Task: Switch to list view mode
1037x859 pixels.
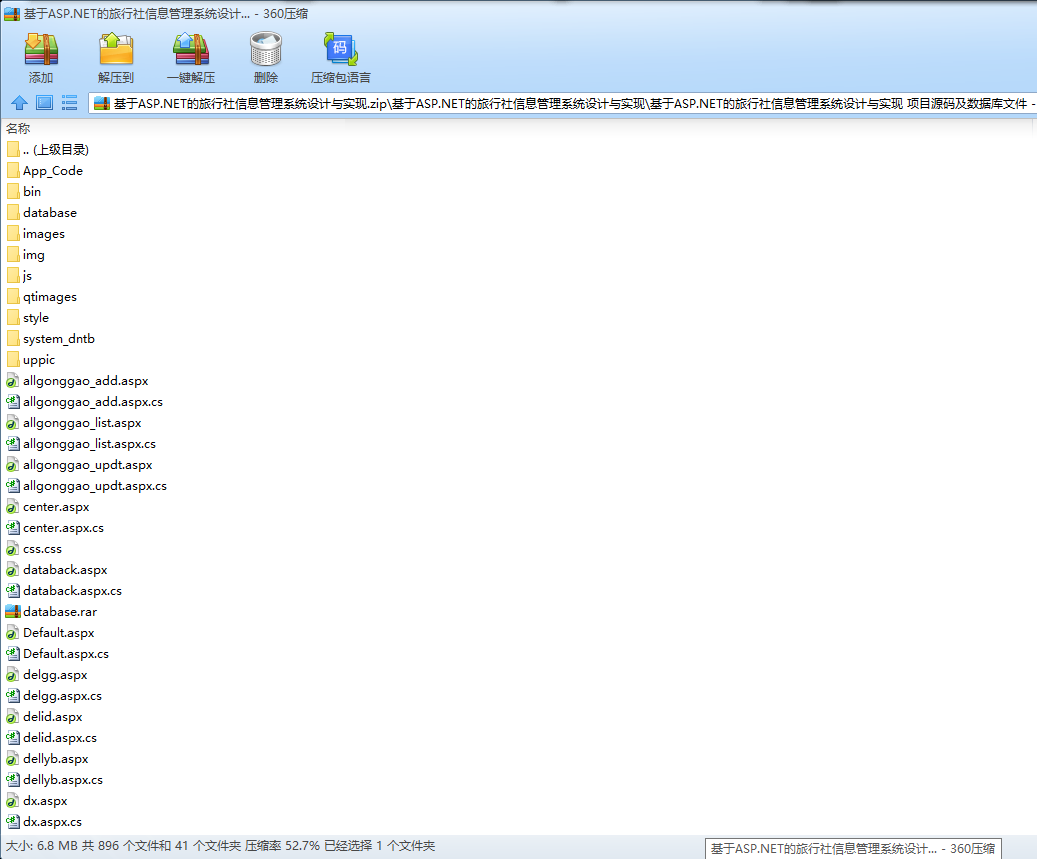Action: [x=69, y=102]
